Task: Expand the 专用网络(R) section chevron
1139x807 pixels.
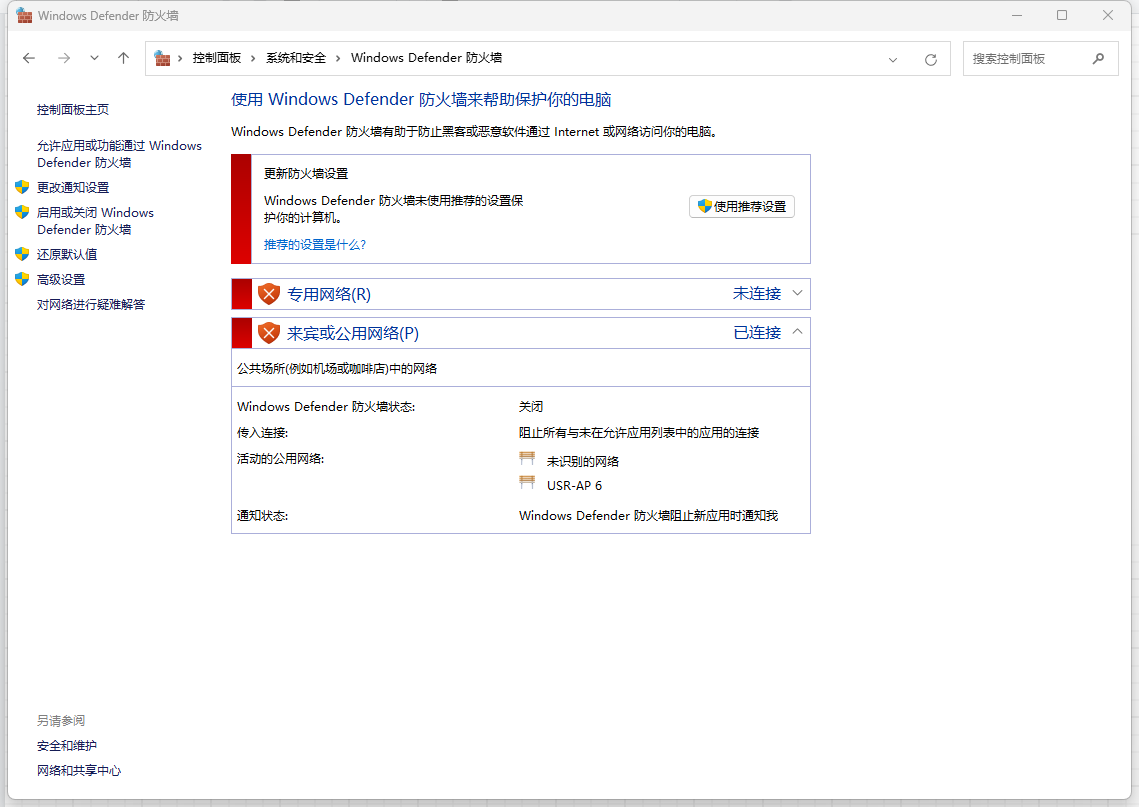Action: click(797, 293)
